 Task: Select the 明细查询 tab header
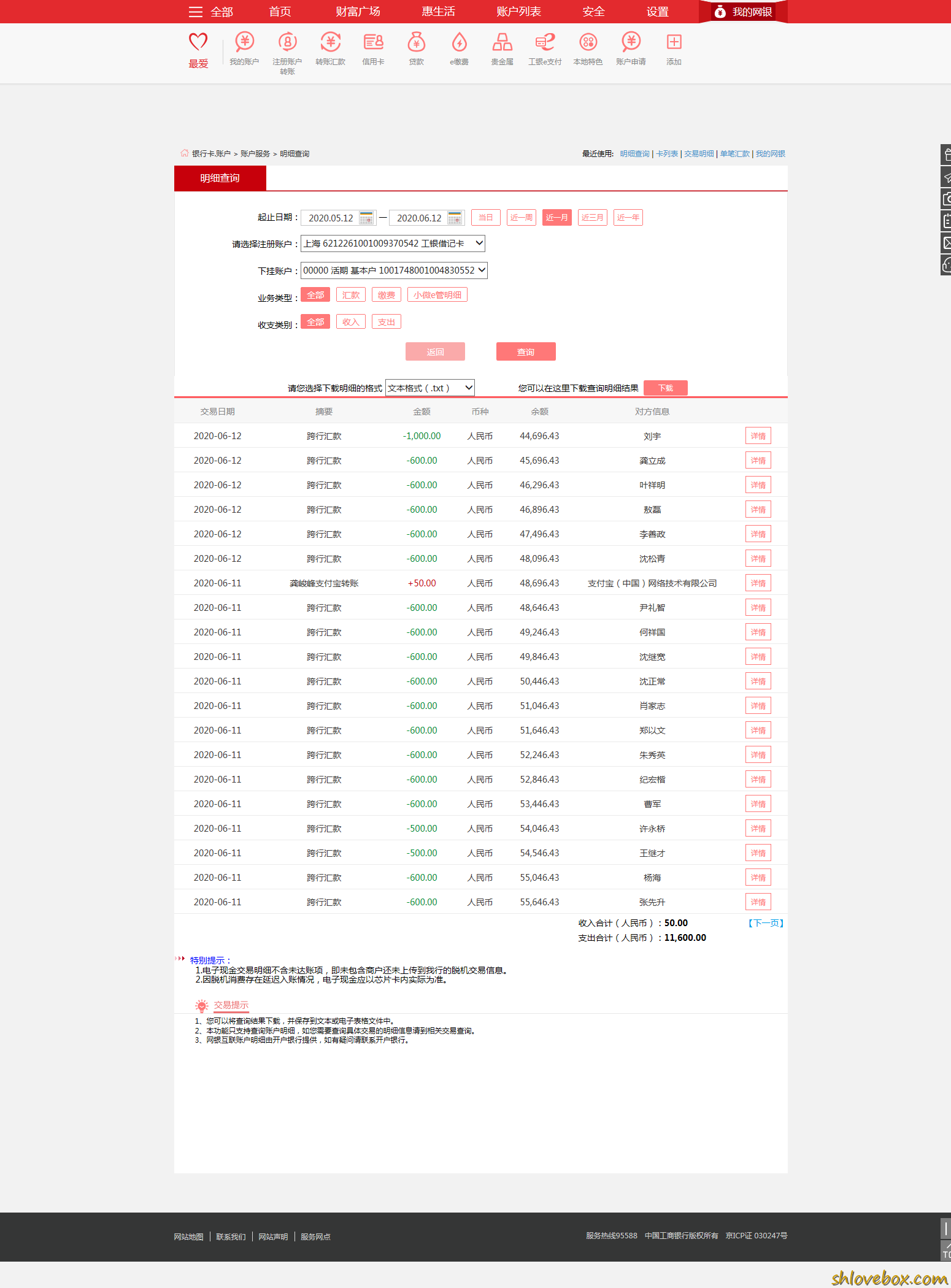point(220,178)
